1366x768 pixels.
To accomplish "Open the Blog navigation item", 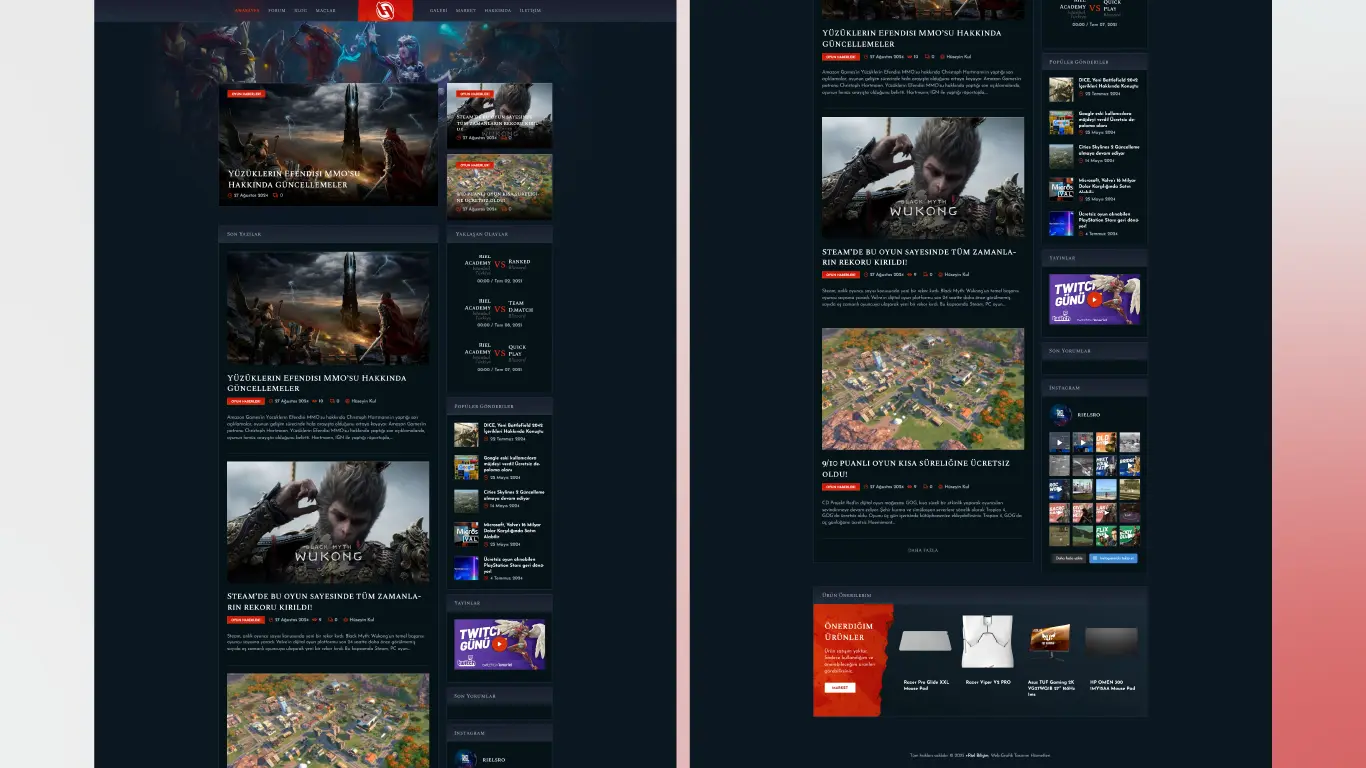I will [x=301, y=10].
